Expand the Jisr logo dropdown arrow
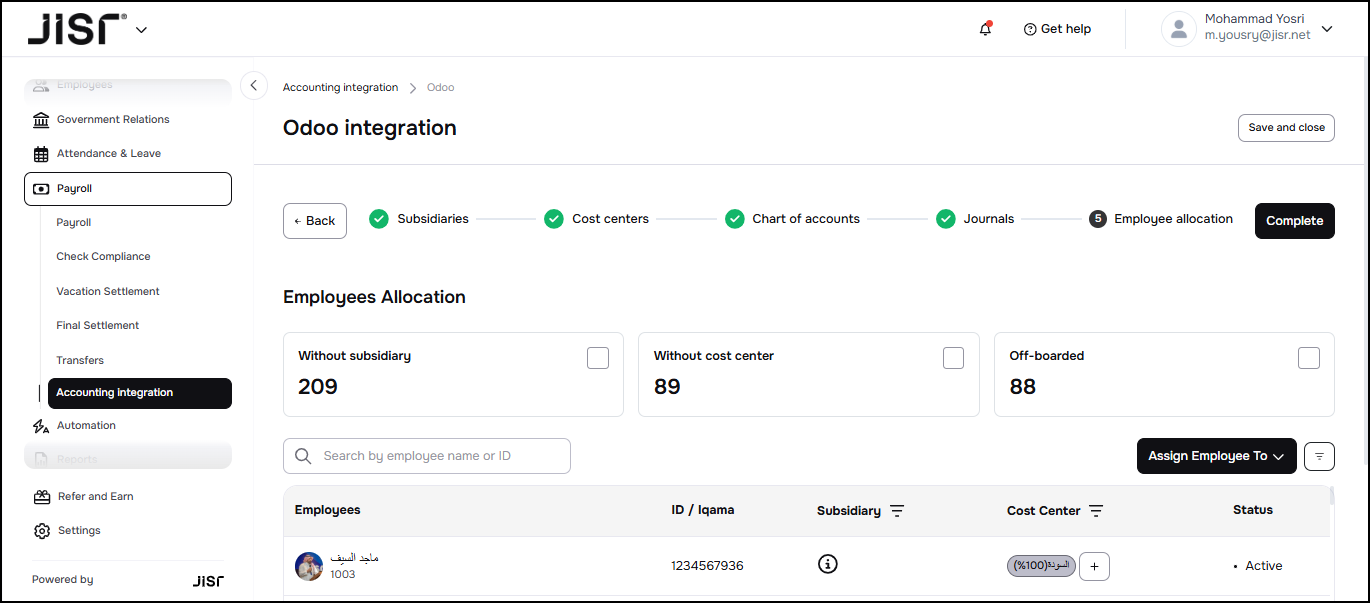Screen dimensions: 1370x603 click(x=141, y=30)
